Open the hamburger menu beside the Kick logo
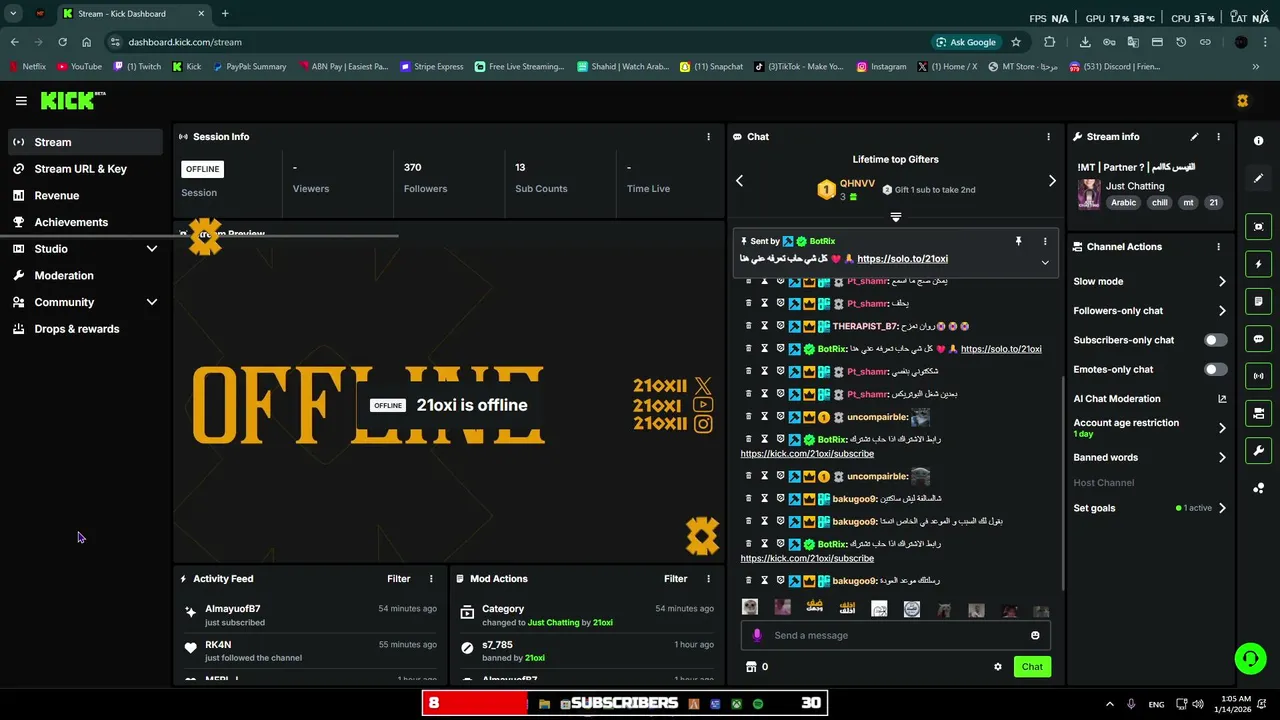 pos(21,101)
